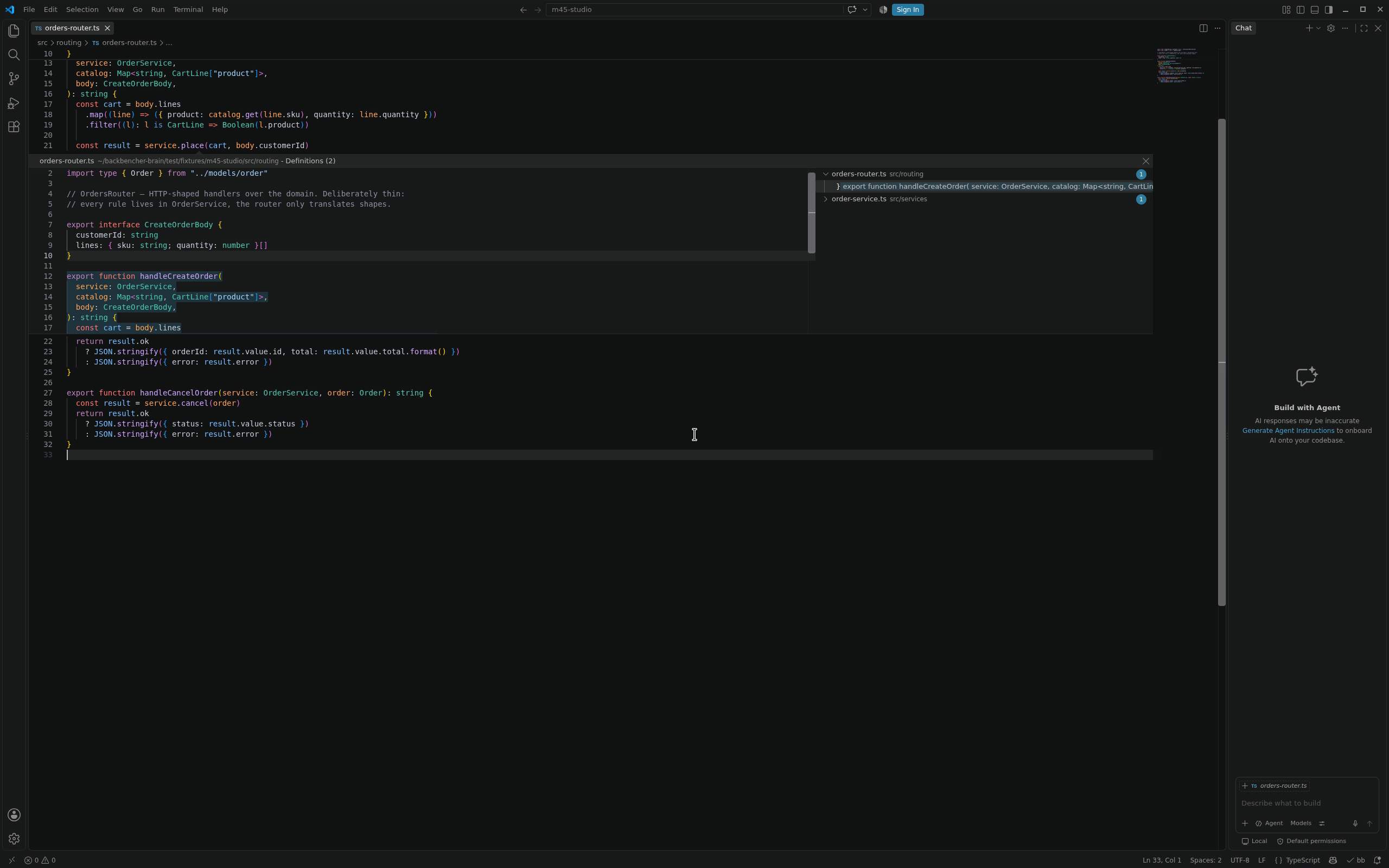Select the orders-router.ts editor tab
Viewport: 1389px width, 868px height.
(72, 28)
